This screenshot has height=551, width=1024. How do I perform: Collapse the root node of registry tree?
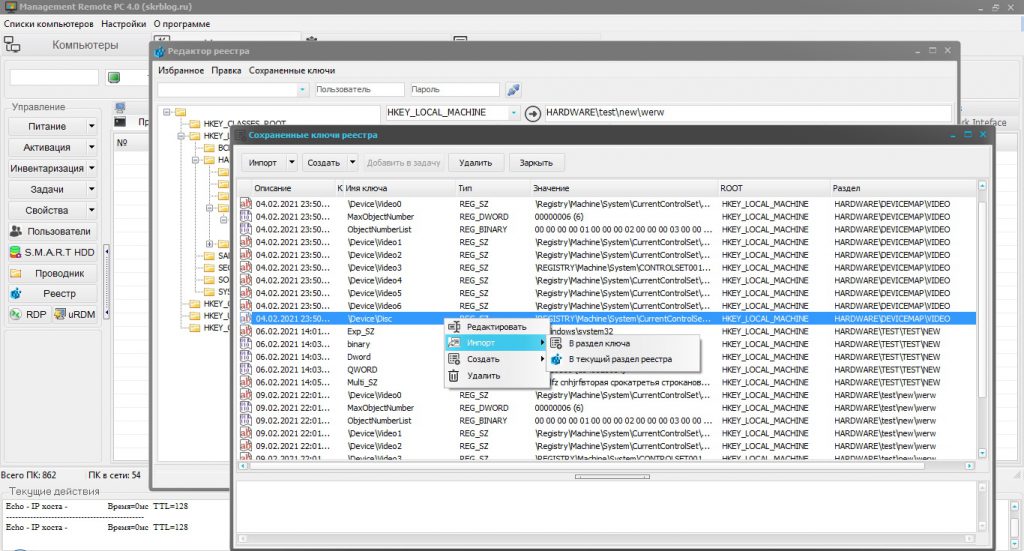[167, 112]
